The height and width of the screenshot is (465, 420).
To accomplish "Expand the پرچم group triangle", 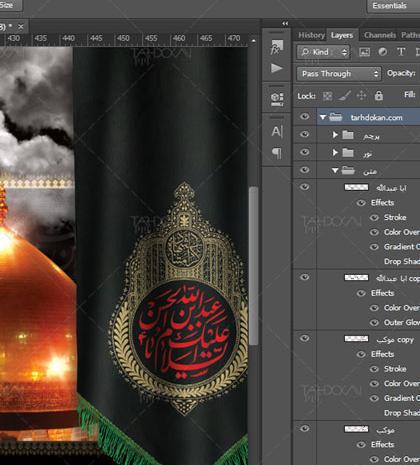I will coord(335,135).
